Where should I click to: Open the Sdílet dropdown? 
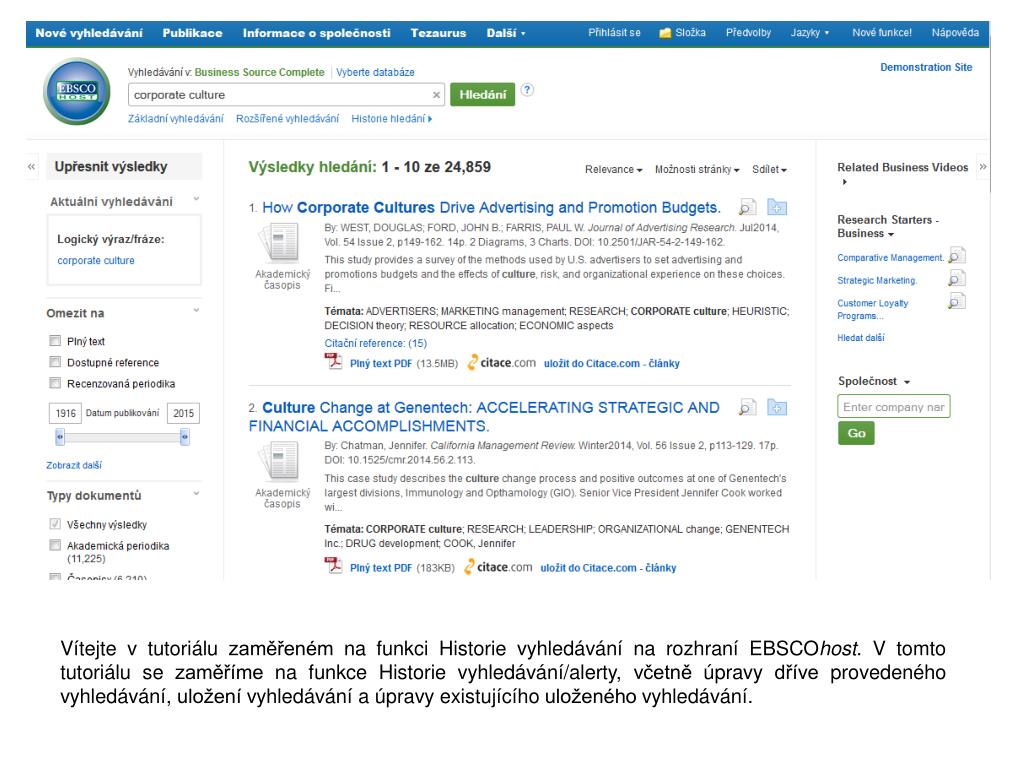coord(769,169)
